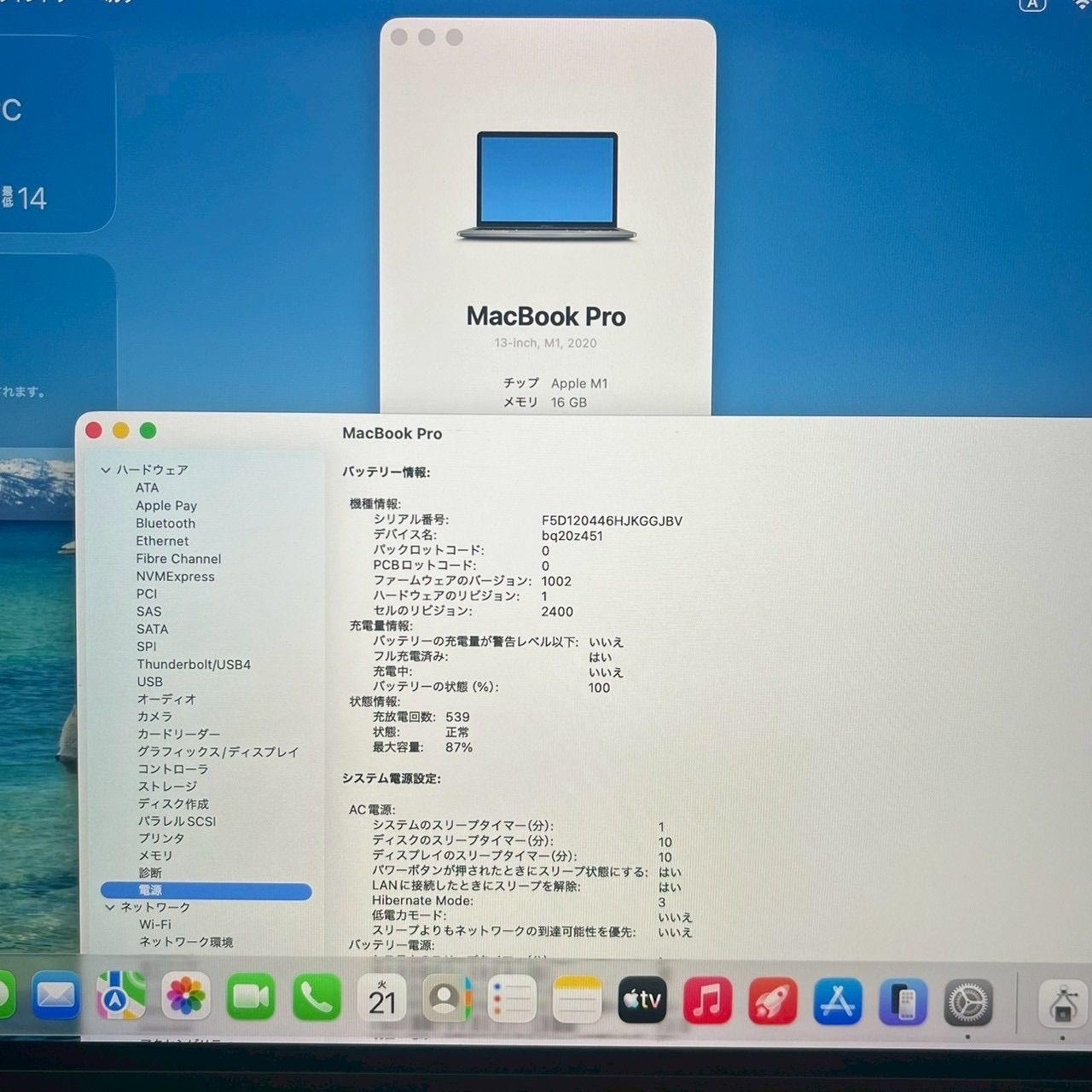Select ディスク作成 in the sidebar
The height and width of the screenshot is (1092, 1092).
[x=173, y=804]
